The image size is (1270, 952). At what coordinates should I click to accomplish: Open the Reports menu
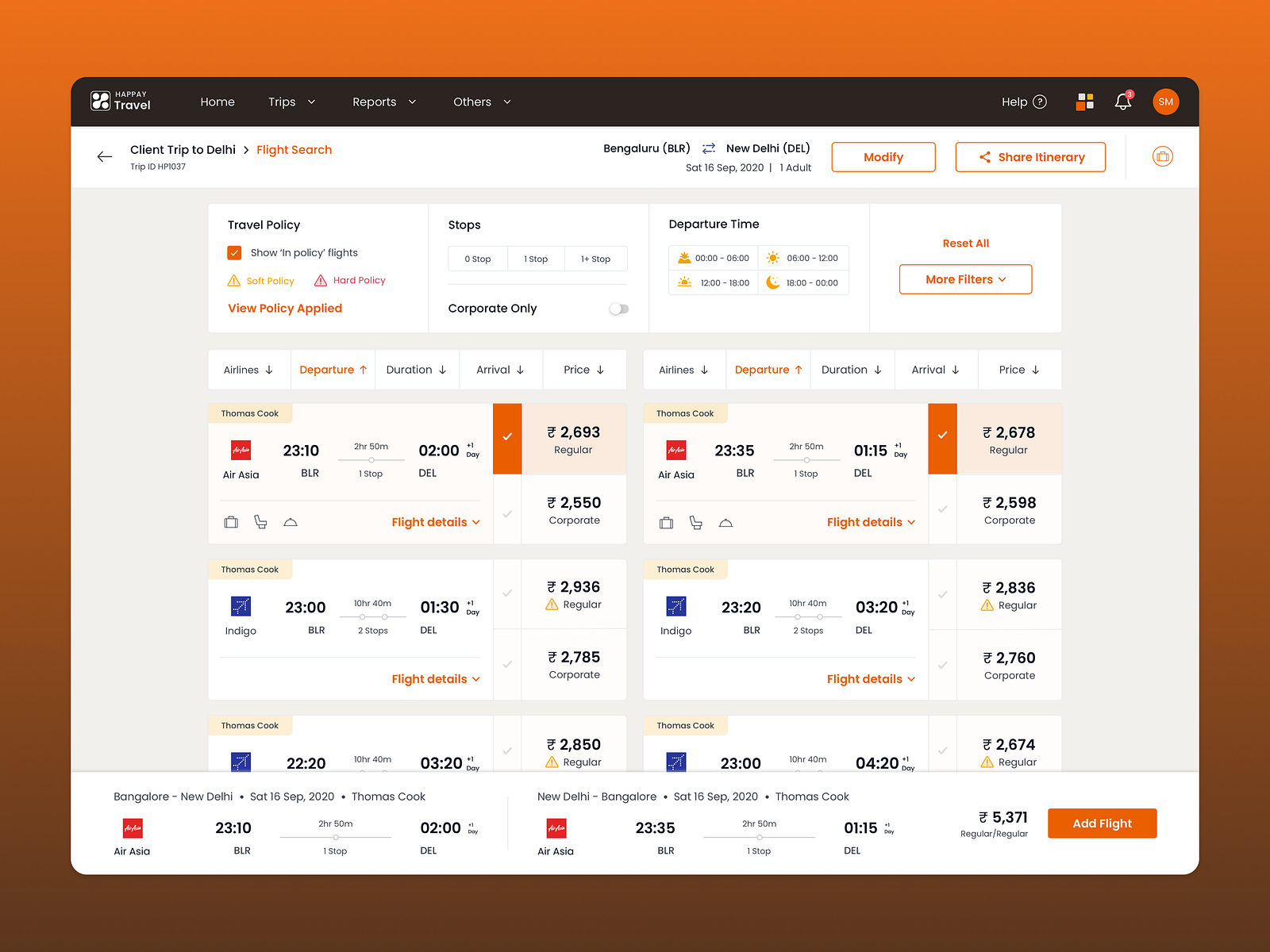[383, 102]
